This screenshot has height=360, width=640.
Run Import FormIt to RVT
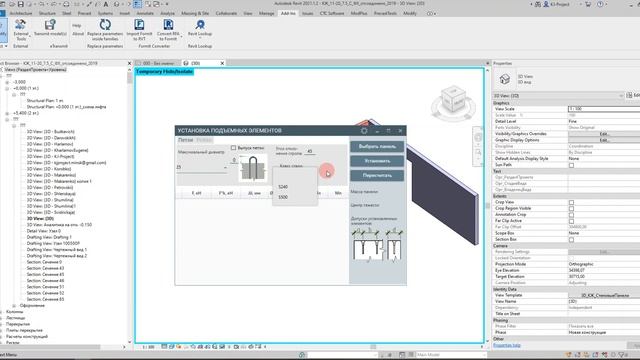point(139,30)
